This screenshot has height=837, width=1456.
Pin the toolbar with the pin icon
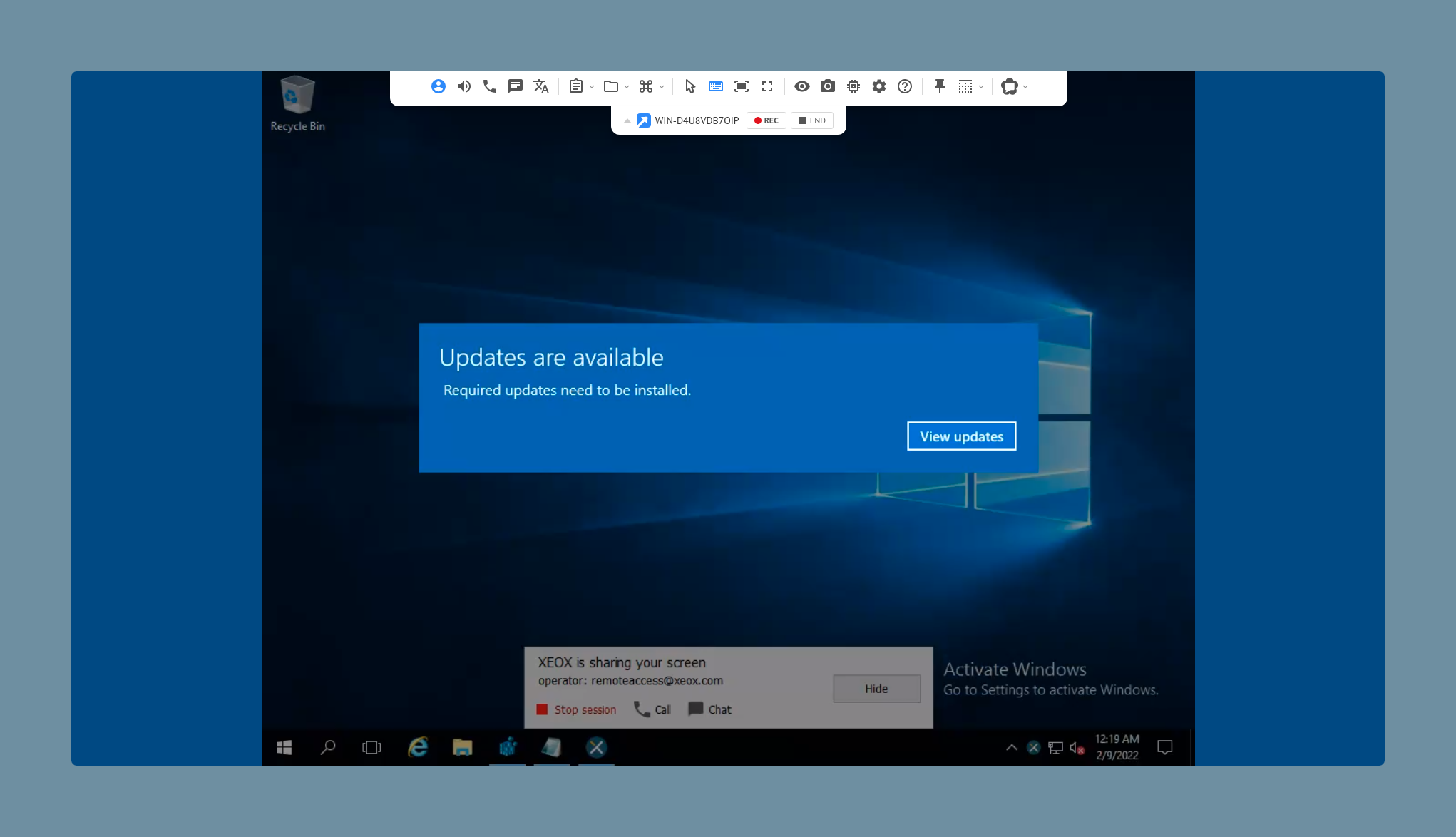click(940, 86)
